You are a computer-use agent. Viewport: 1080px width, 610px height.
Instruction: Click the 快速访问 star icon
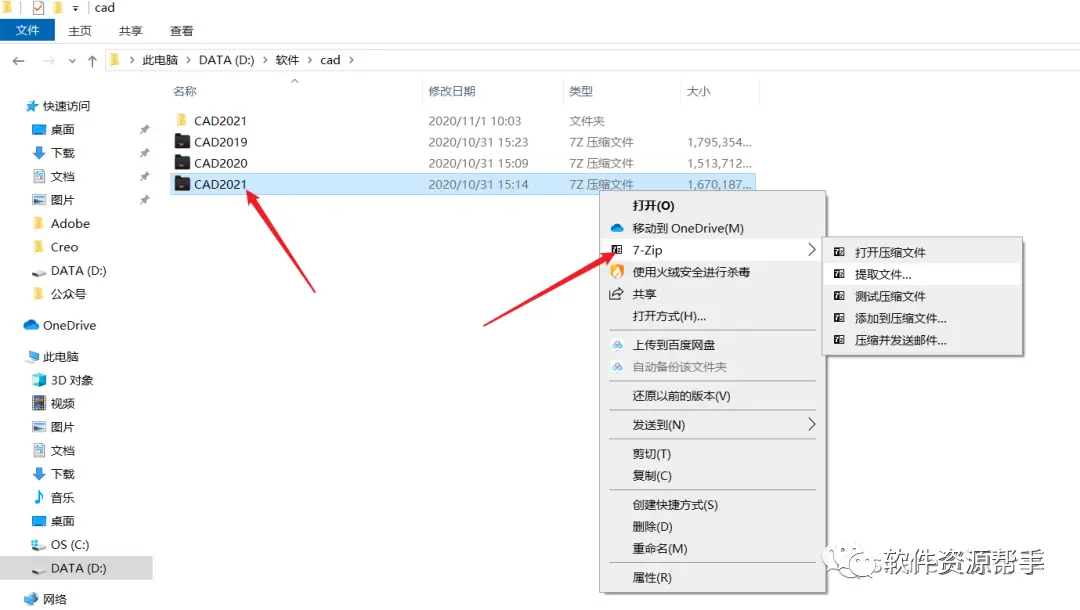[32, 106]
